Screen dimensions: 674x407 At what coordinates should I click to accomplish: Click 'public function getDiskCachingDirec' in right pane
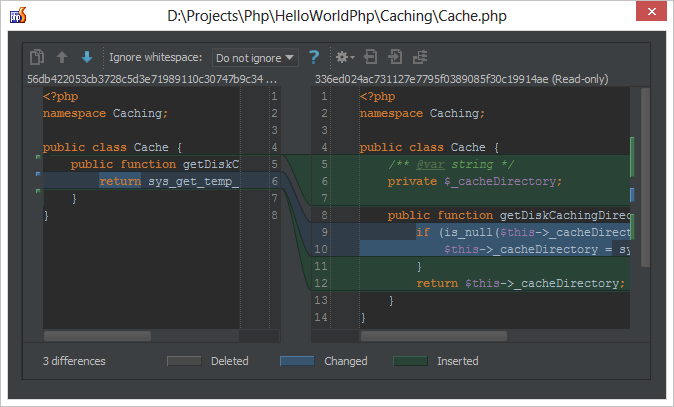[x=509, y=215]
